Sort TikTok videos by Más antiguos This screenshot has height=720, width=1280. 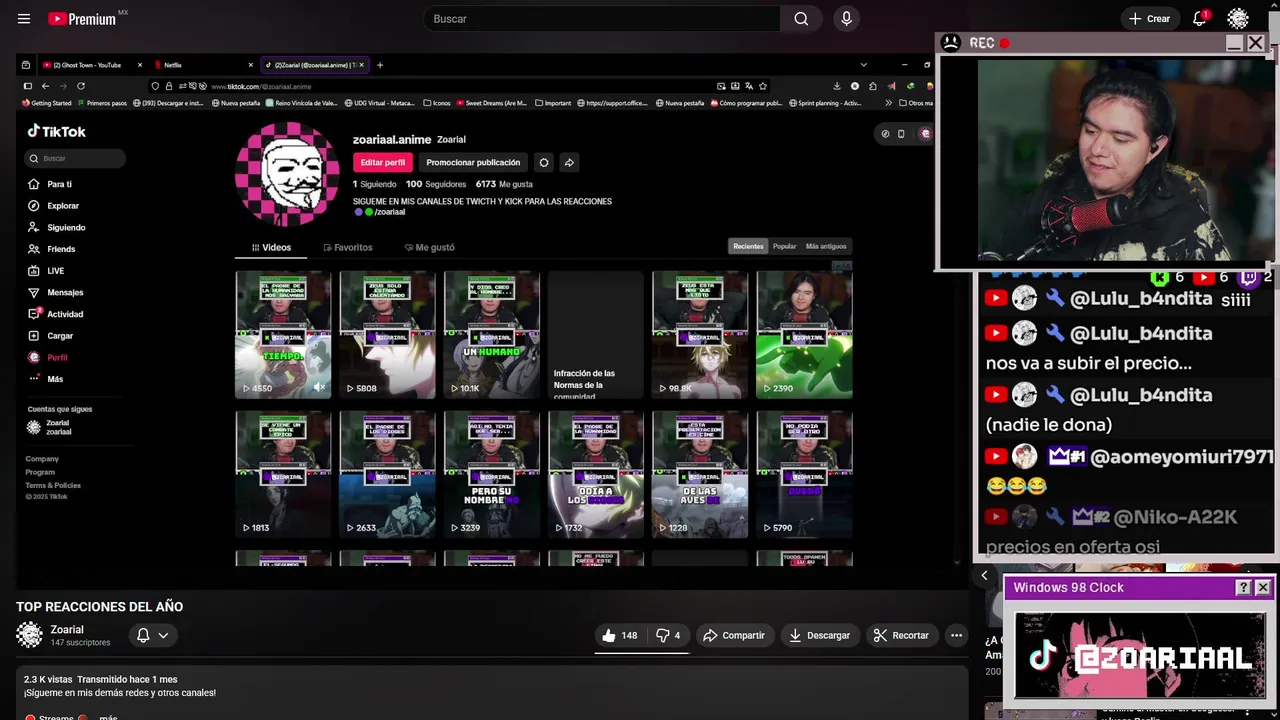[826, 246]
